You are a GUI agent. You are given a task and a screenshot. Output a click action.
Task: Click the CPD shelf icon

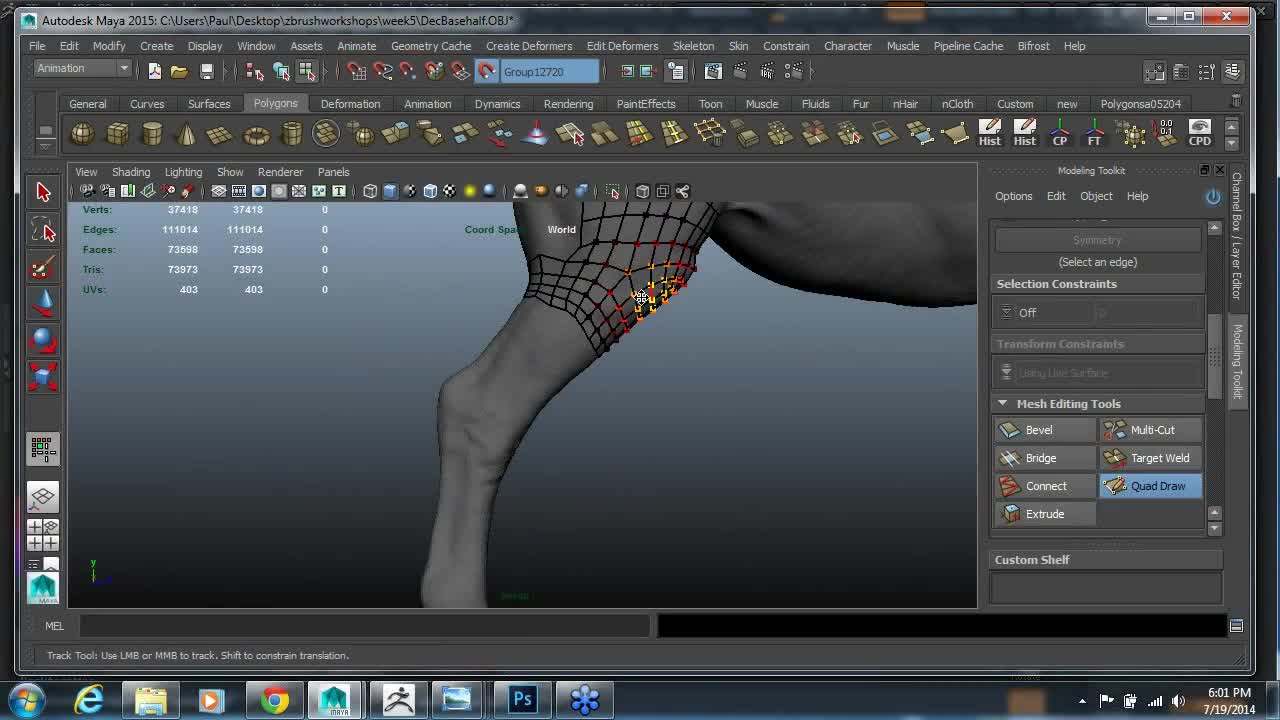pyautogui.click(x=1199, y=133)
